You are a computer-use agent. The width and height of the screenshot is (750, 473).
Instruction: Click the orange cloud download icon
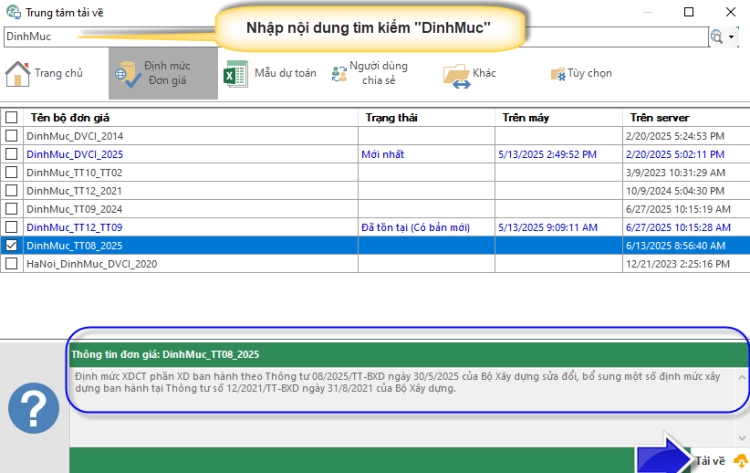(741, 461)
